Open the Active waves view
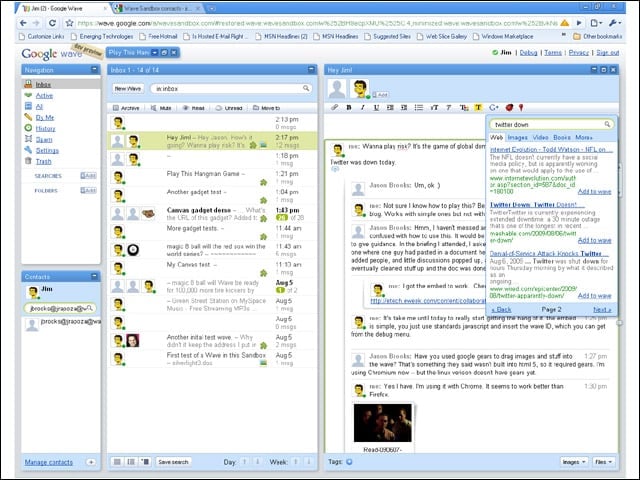640x480 pixels. click(x=44, y=96)
